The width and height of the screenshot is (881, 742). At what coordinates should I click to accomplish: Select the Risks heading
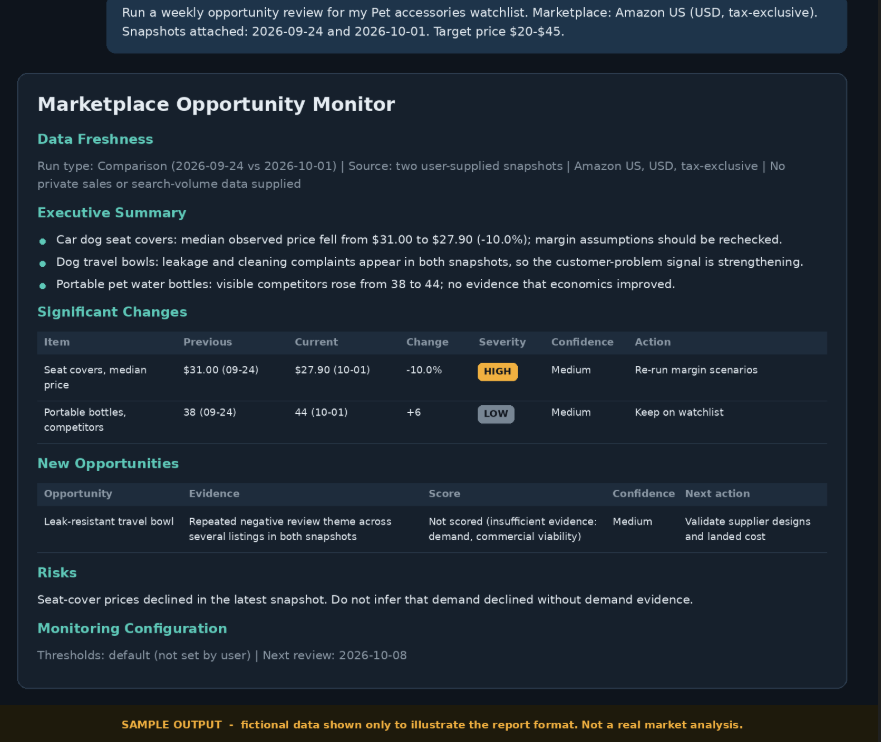click(x=57, y=573)
